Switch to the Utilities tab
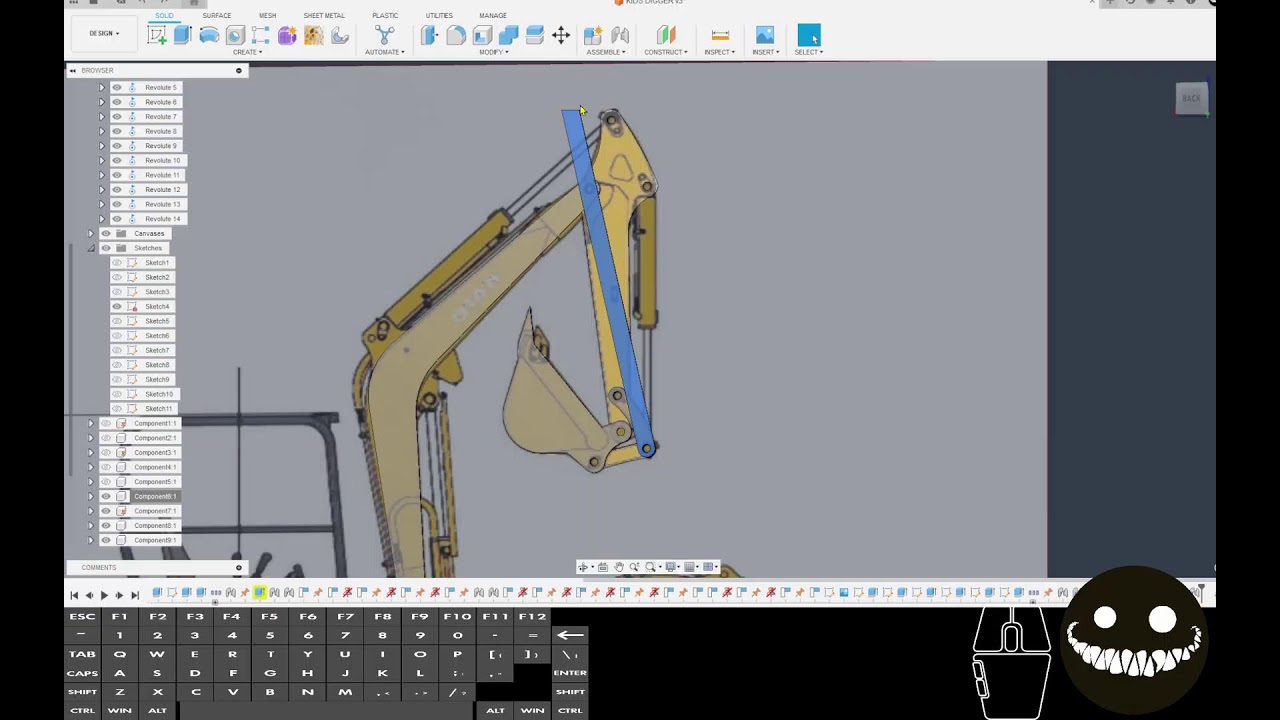Screen dimensions: 1280x720 pyautogui.click(x=439, y=16)
